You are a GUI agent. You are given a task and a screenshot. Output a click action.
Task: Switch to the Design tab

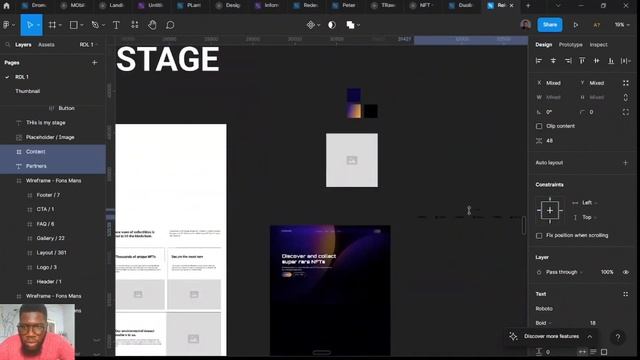point(544,44)
